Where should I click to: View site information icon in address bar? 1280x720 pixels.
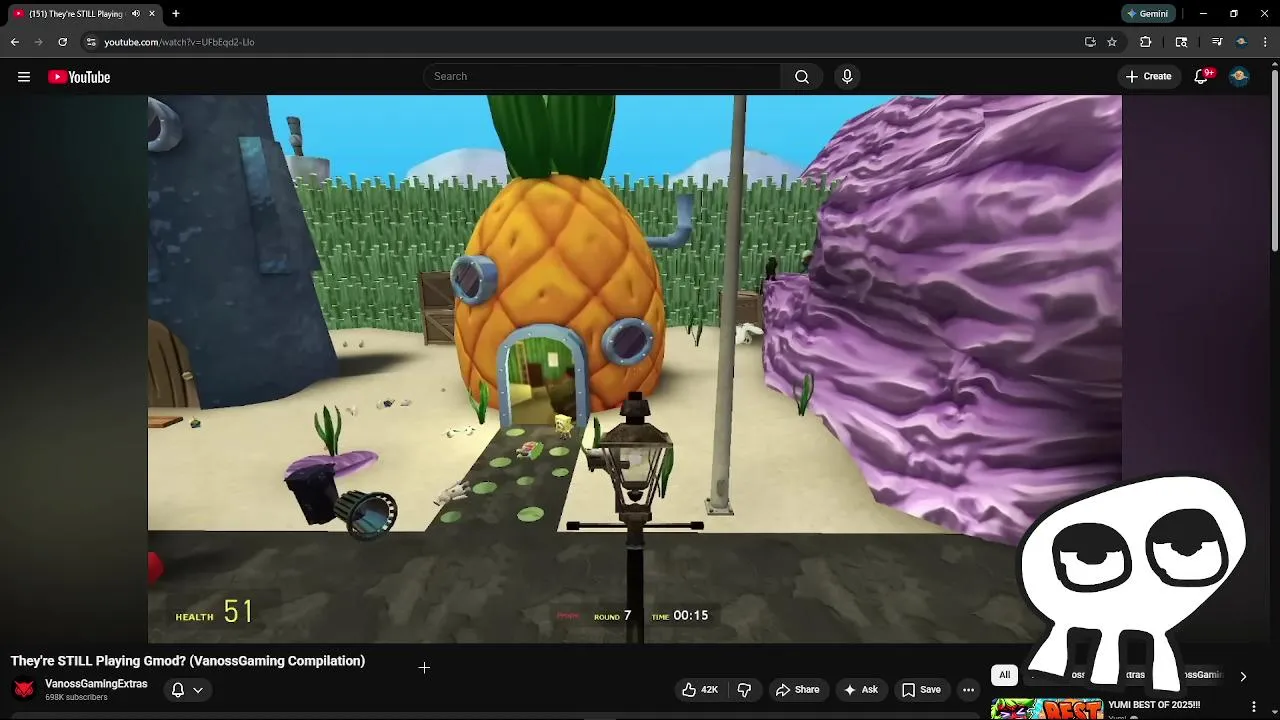coord(91,42)
